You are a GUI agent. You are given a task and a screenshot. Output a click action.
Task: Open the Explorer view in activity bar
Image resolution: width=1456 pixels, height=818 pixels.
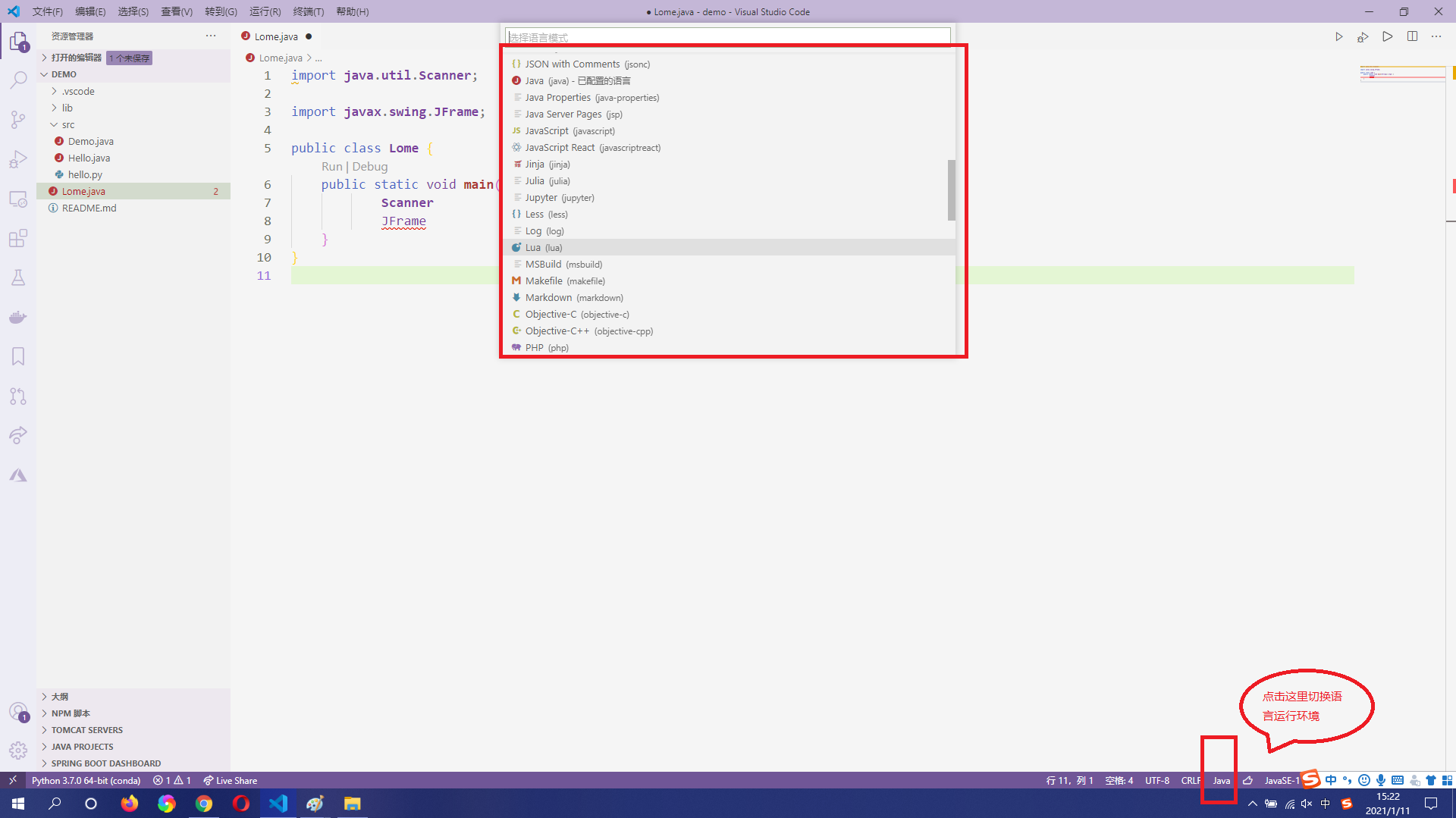[x=18, y=41]
